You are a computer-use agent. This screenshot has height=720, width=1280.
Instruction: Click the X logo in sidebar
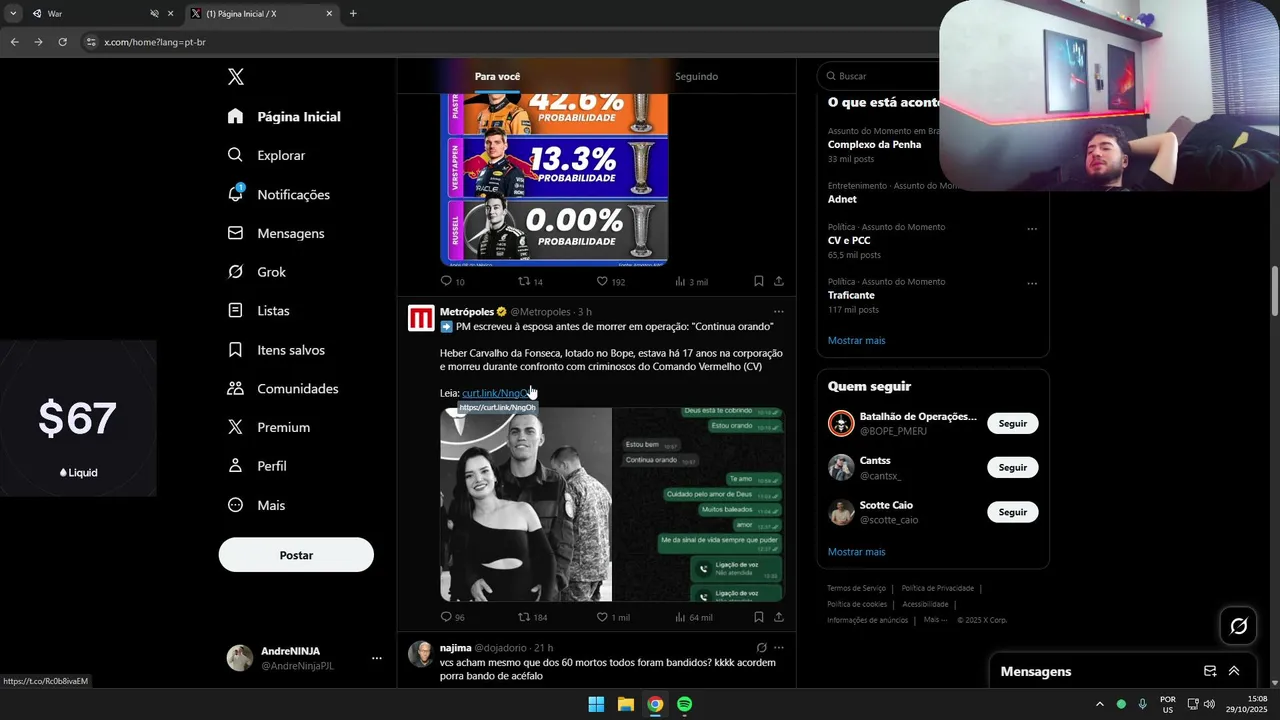click(236, 77)
